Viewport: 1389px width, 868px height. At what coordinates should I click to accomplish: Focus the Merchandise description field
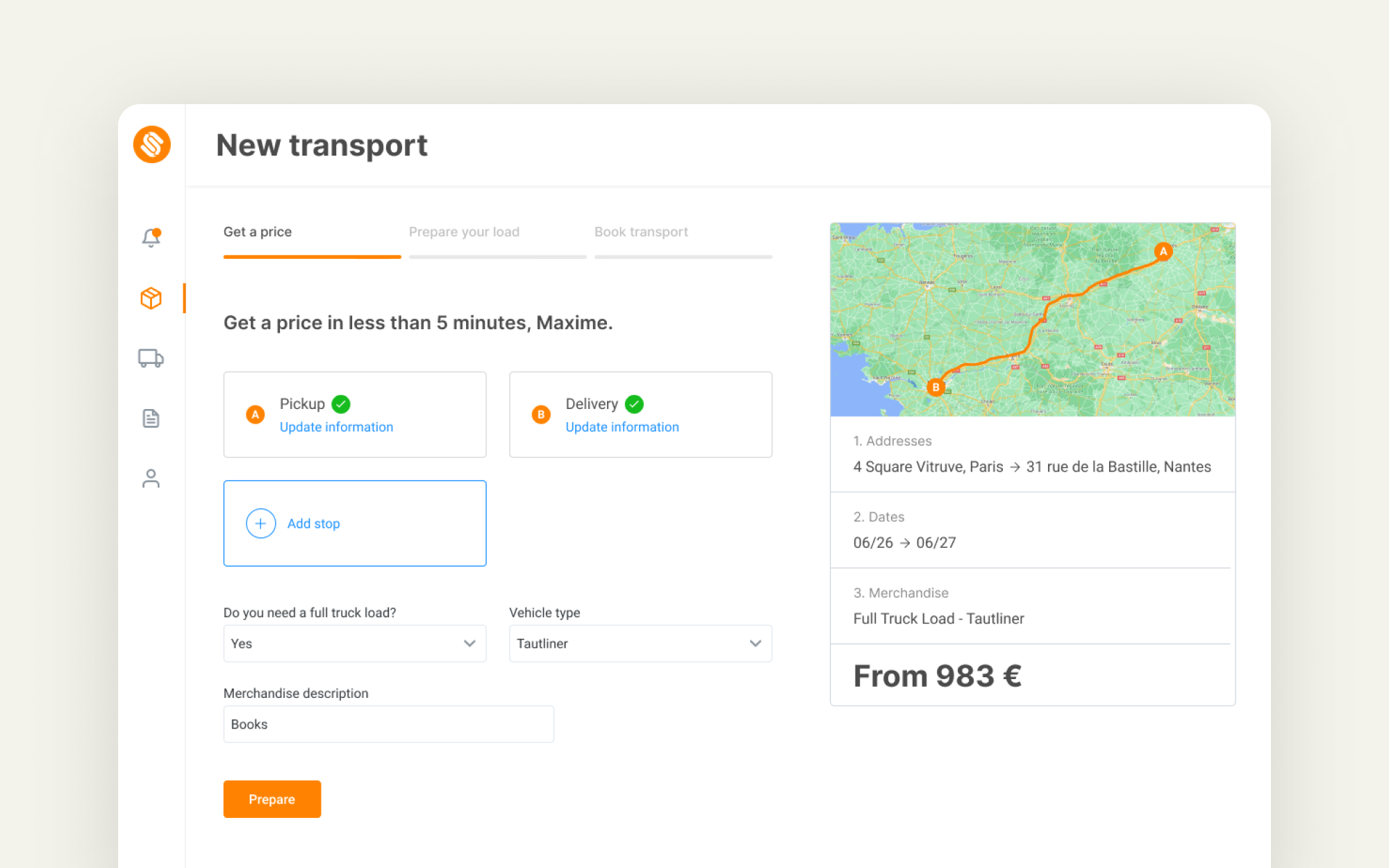point(389,724)
